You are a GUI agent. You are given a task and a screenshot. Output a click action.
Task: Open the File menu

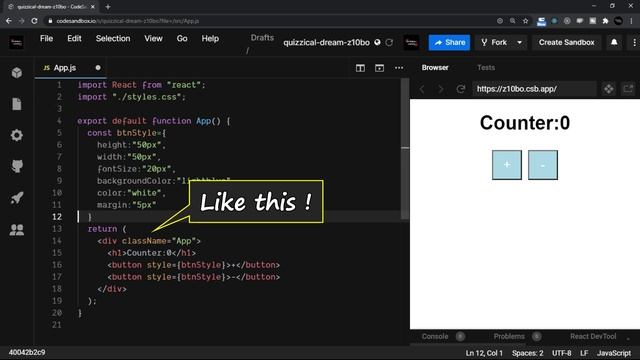[x=46, y=38]
